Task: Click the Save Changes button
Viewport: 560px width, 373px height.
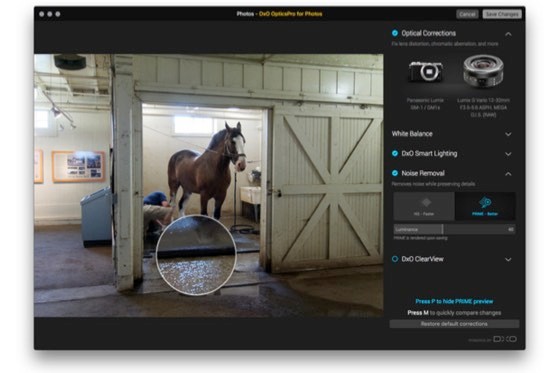Action: click(502, 14)
